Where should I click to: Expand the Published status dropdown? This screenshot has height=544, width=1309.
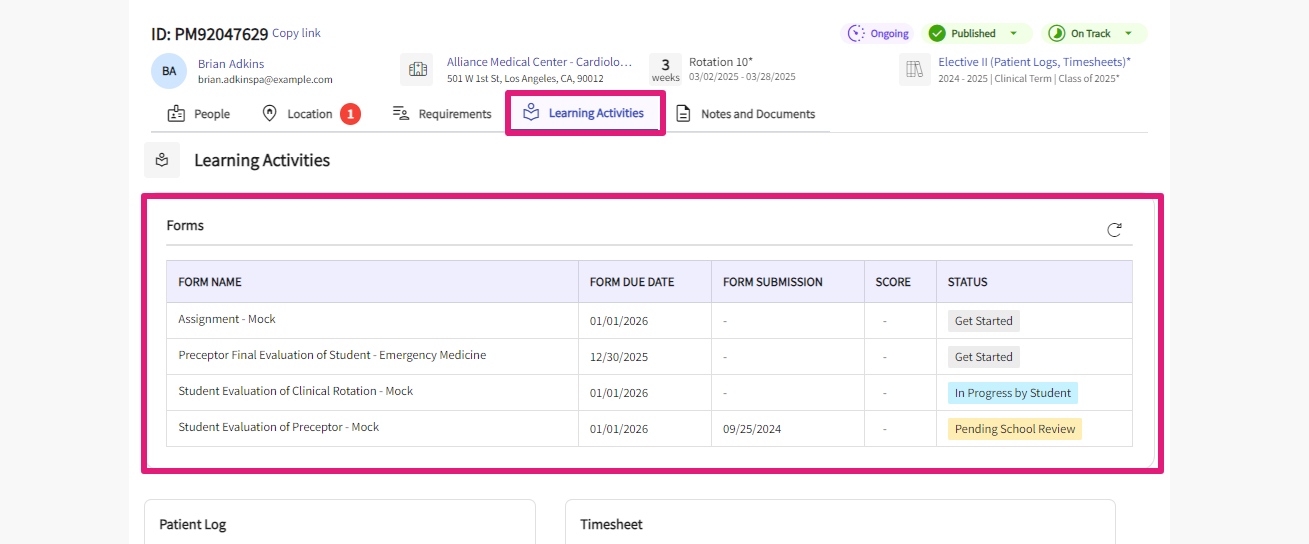pyautogui.click(x=1013, y=34)
